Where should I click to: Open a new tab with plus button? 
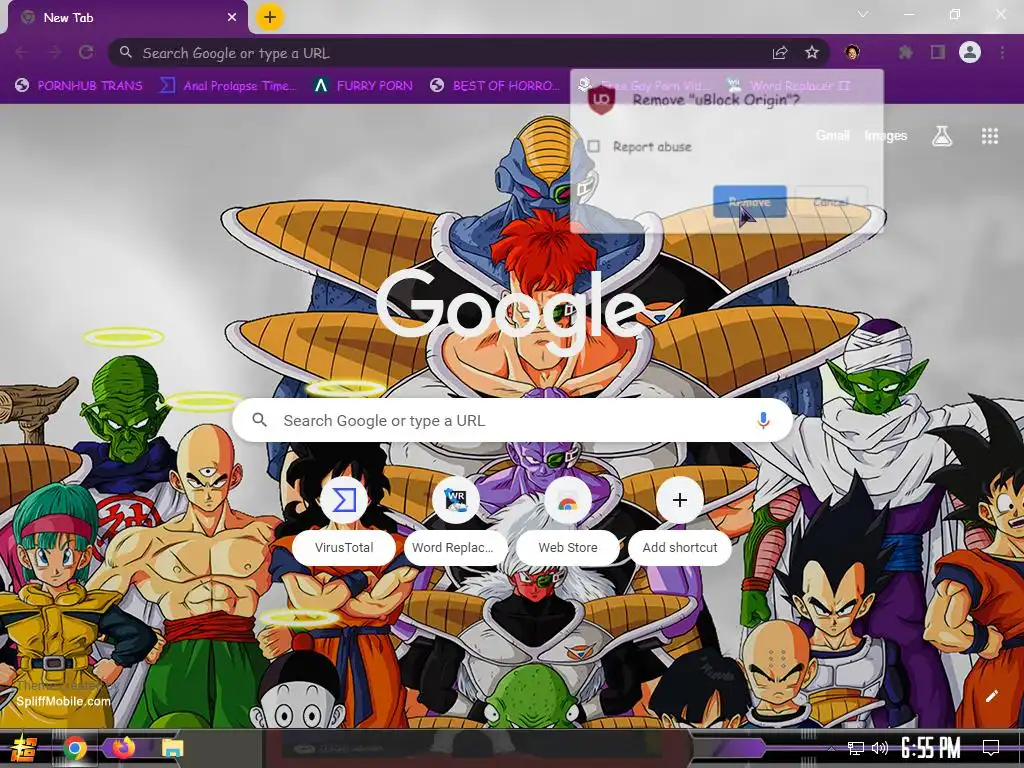[x=270, y=17]
